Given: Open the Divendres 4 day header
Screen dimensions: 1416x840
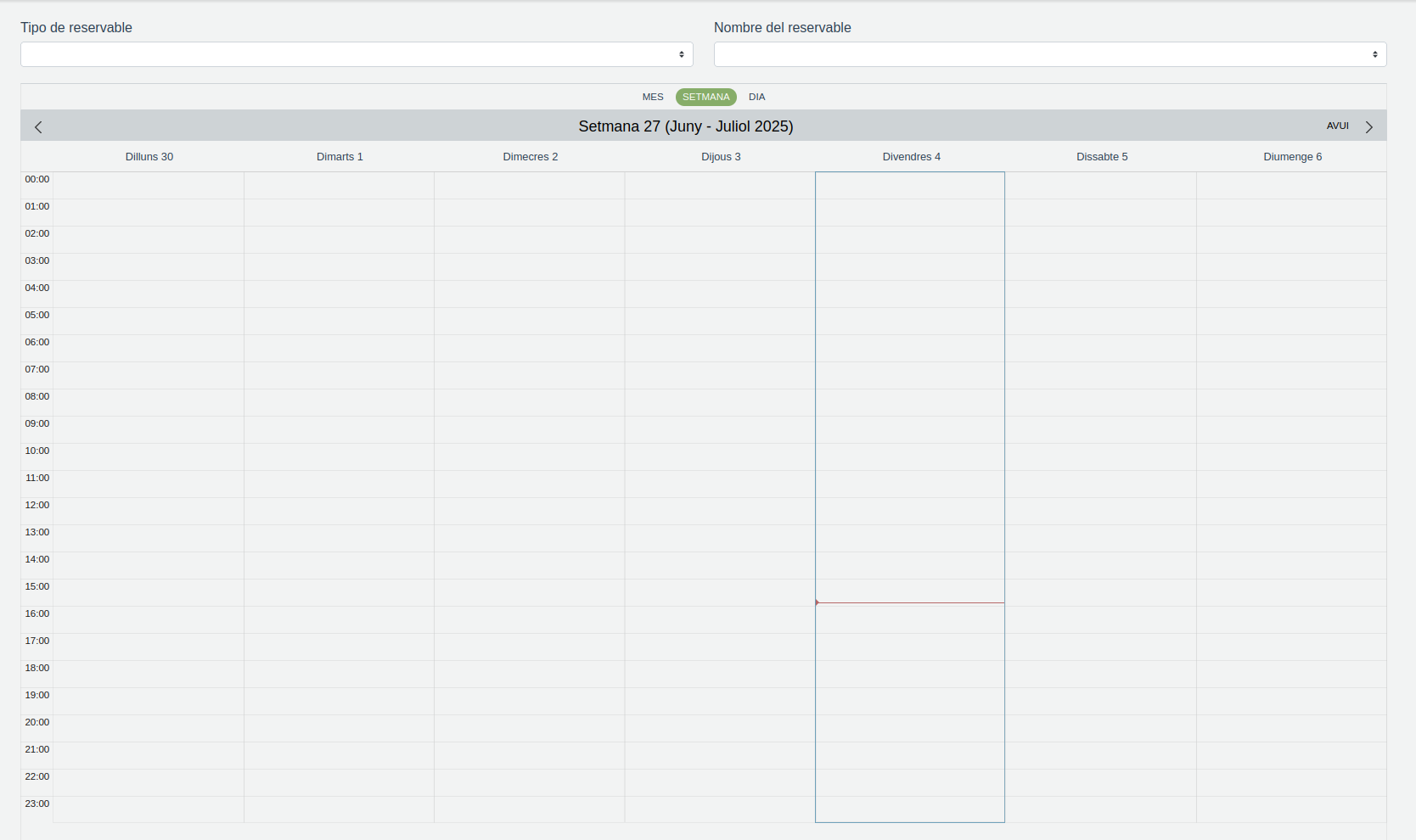Looking at the screenshot, I should coord(911,157).
